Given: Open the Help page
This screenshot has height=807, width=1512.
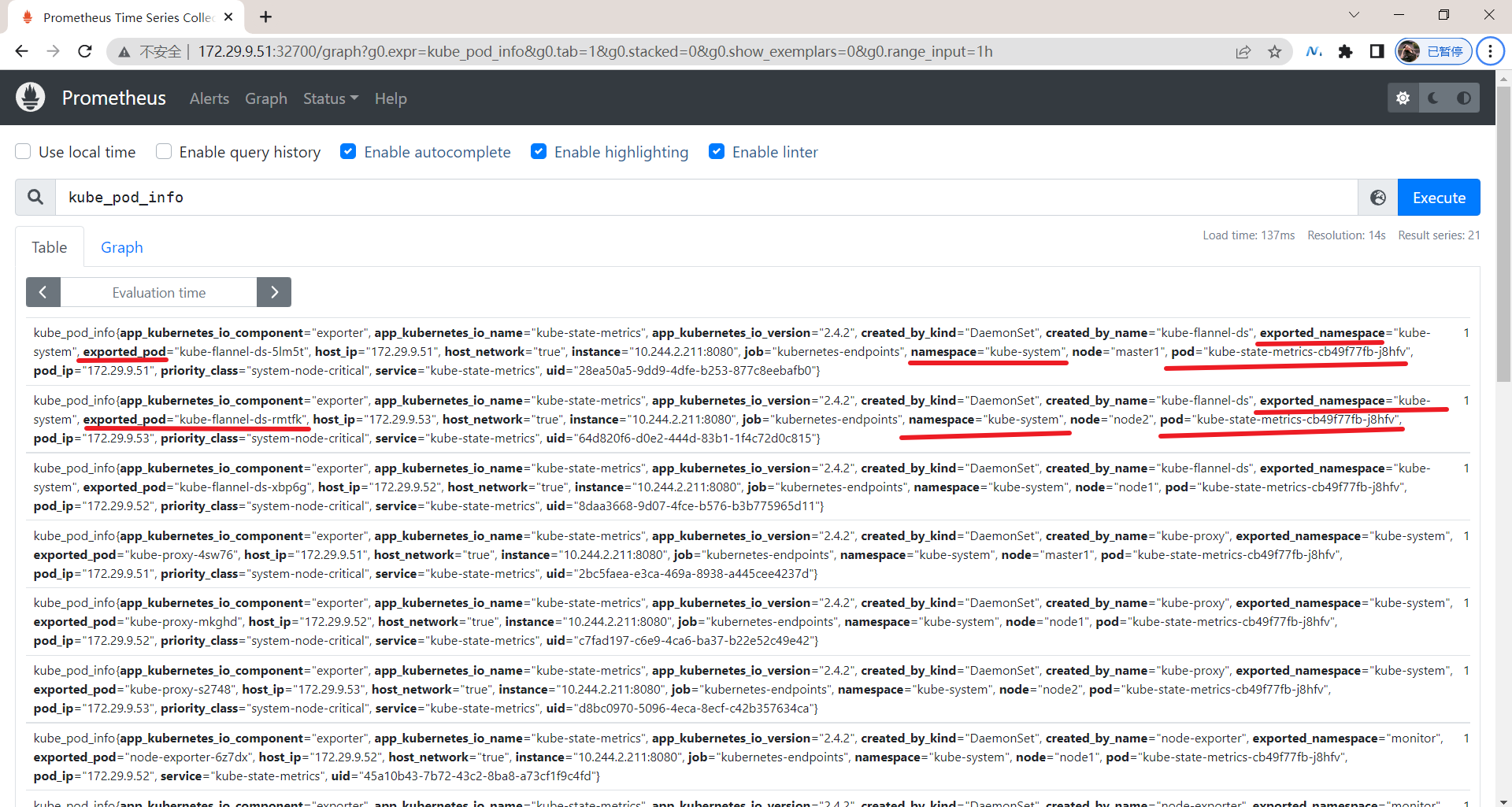Looking at the screenshot, I should tap(391, 98).
